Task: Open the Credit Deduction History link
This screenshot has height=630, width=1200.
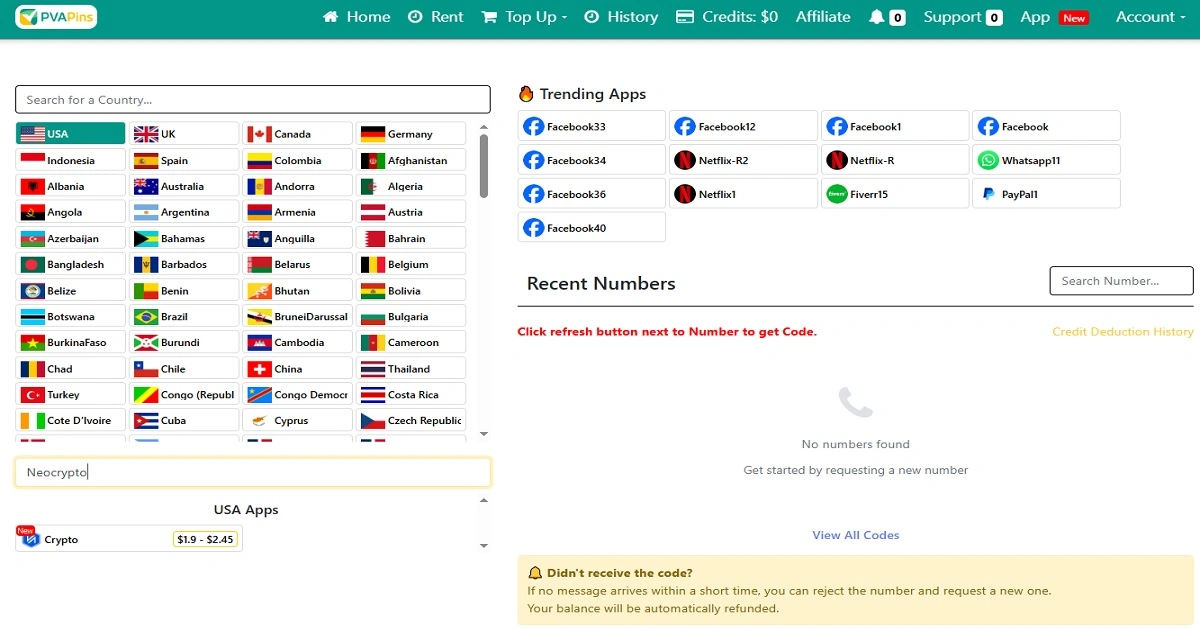Action: 1123,332
